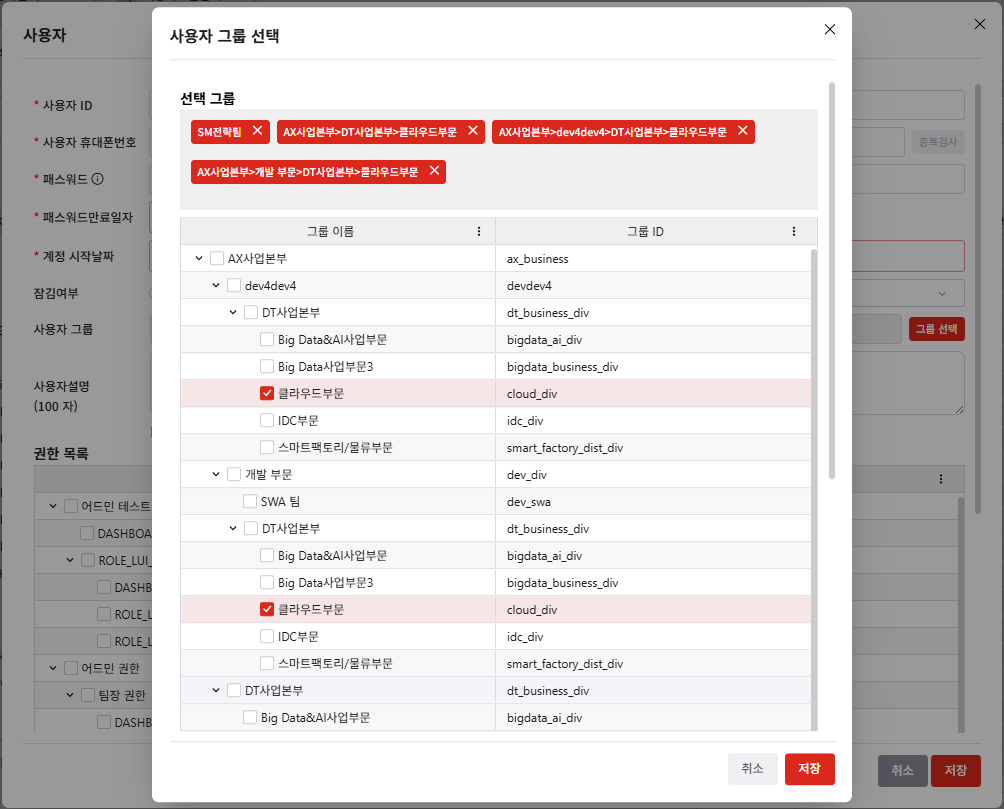Check the 개발 부문 checkbox
This screenshot has width=1004, height=809.
point(234,474)
